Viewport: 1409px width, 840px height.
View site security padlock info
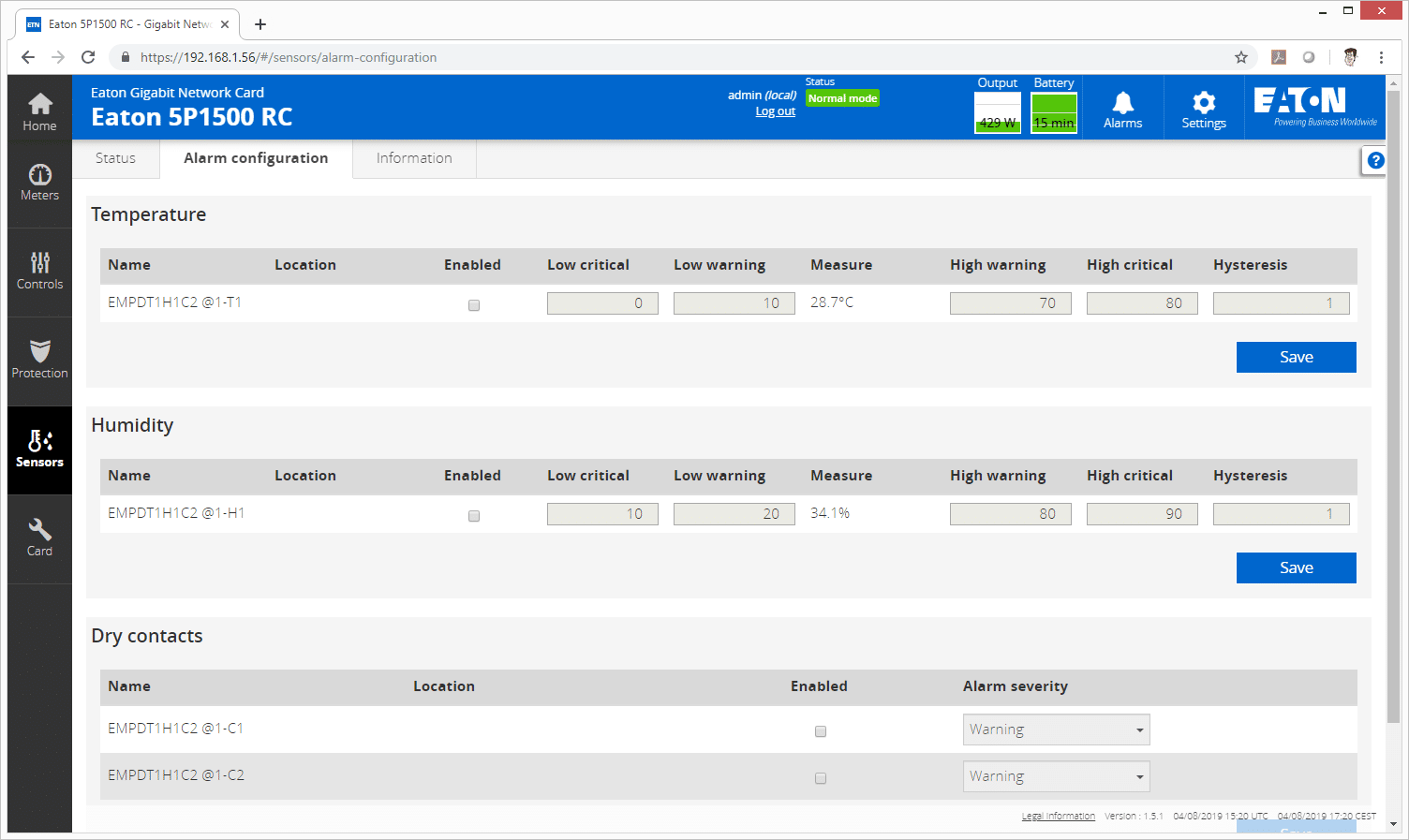click(x=126, y=57)
